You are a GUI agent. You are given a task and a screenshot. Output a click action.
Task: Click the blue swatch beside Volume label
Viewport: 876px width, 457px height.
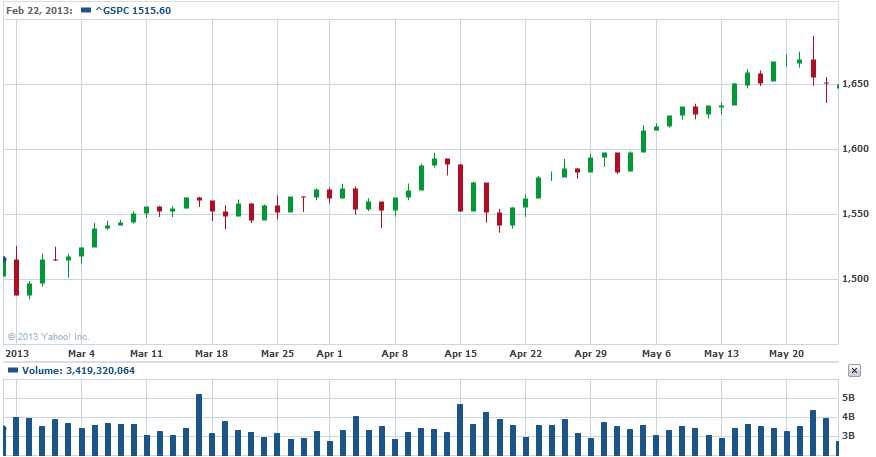(12, 370)
